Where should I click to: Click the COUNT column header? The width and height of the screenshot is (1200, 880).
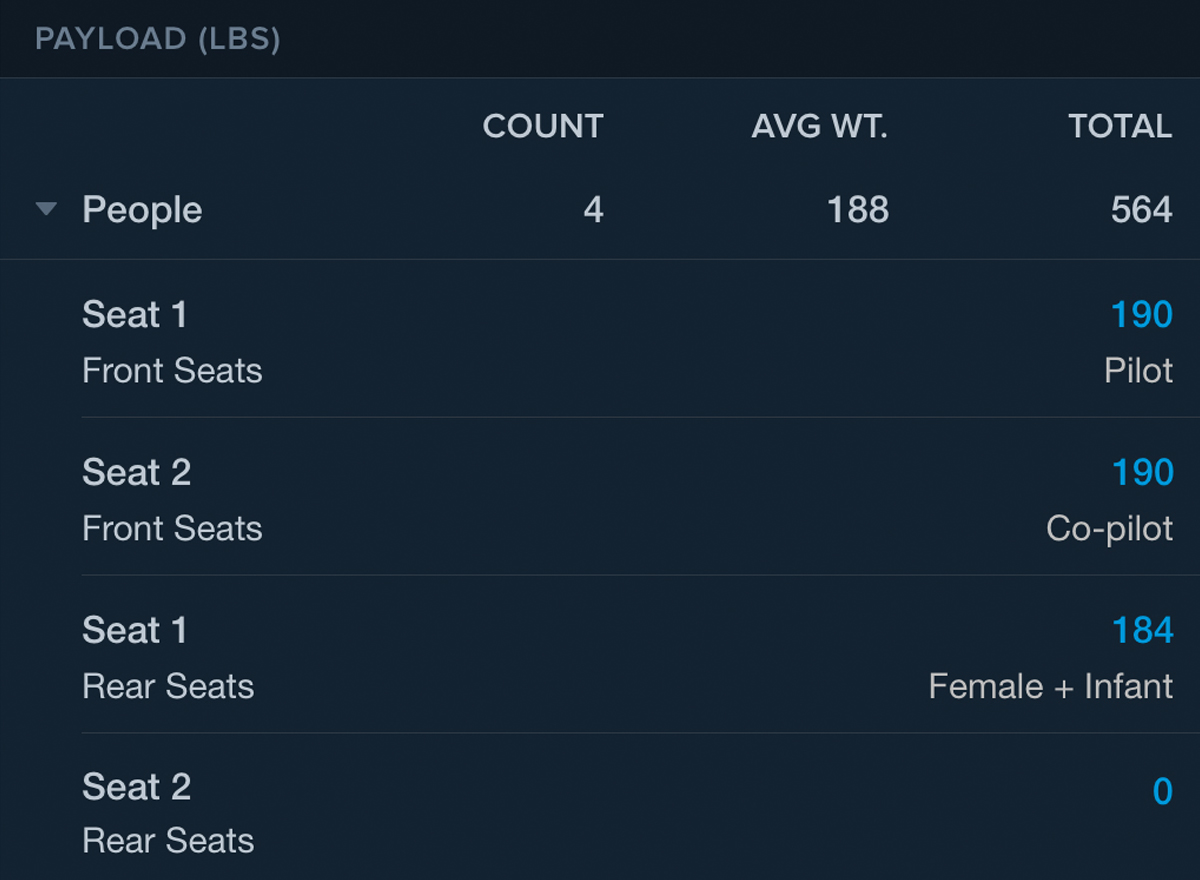(543, 127)
